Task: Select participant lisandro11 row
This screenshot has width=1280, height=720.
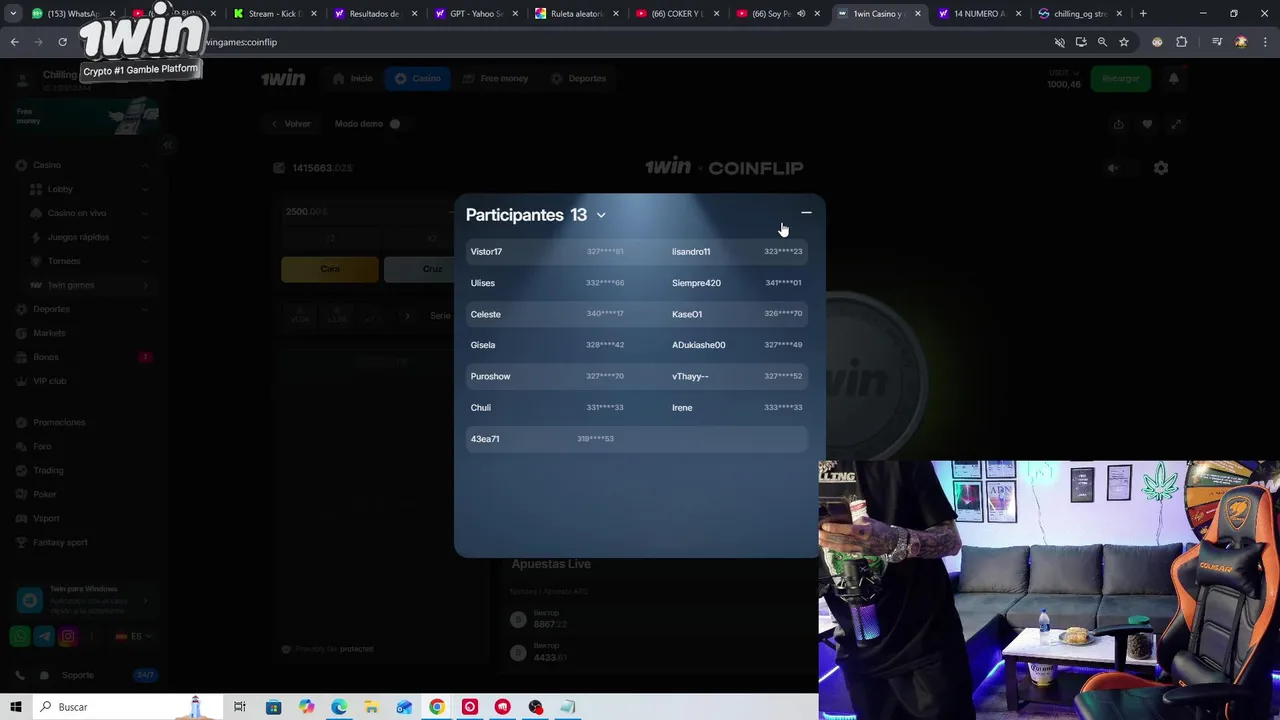Action: (737, 252)
